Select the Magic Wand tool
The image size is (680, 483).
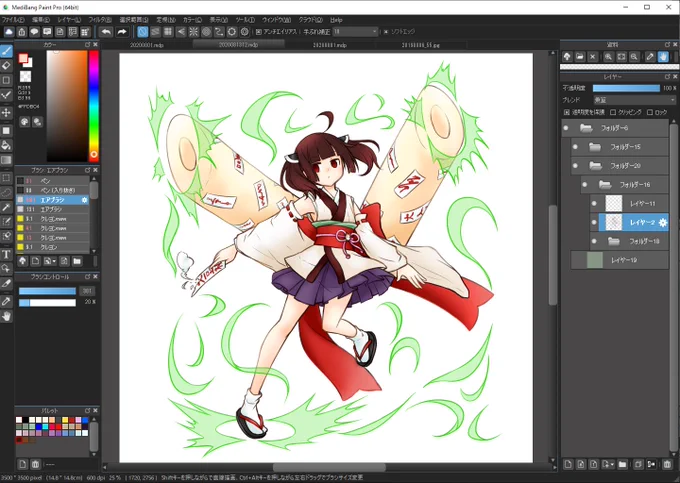(x=6, y=207)
